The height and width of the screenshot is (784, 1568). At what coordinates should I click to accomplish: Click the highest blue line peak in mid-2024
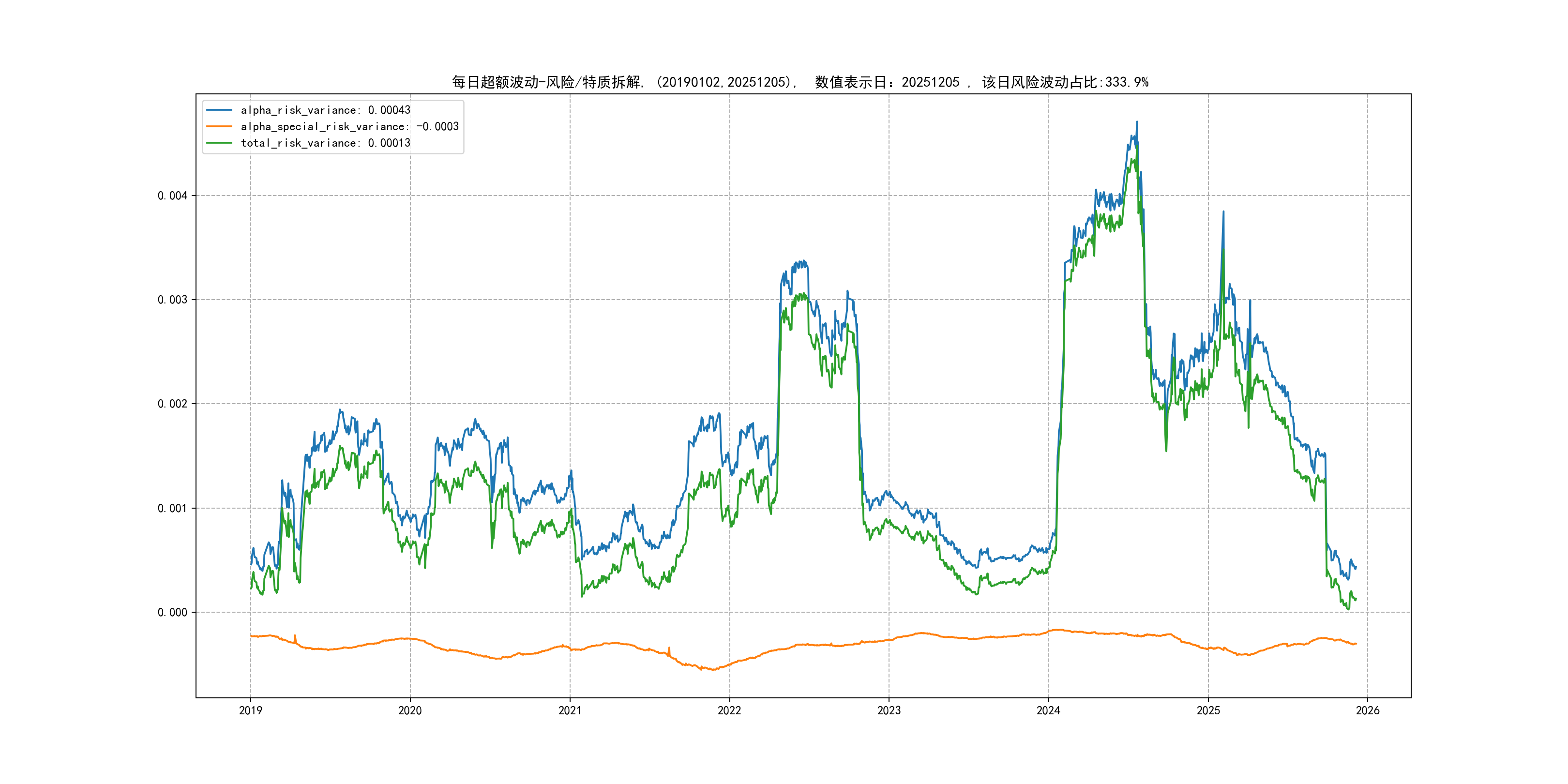pyautogui.click(x=1136, y=123)
